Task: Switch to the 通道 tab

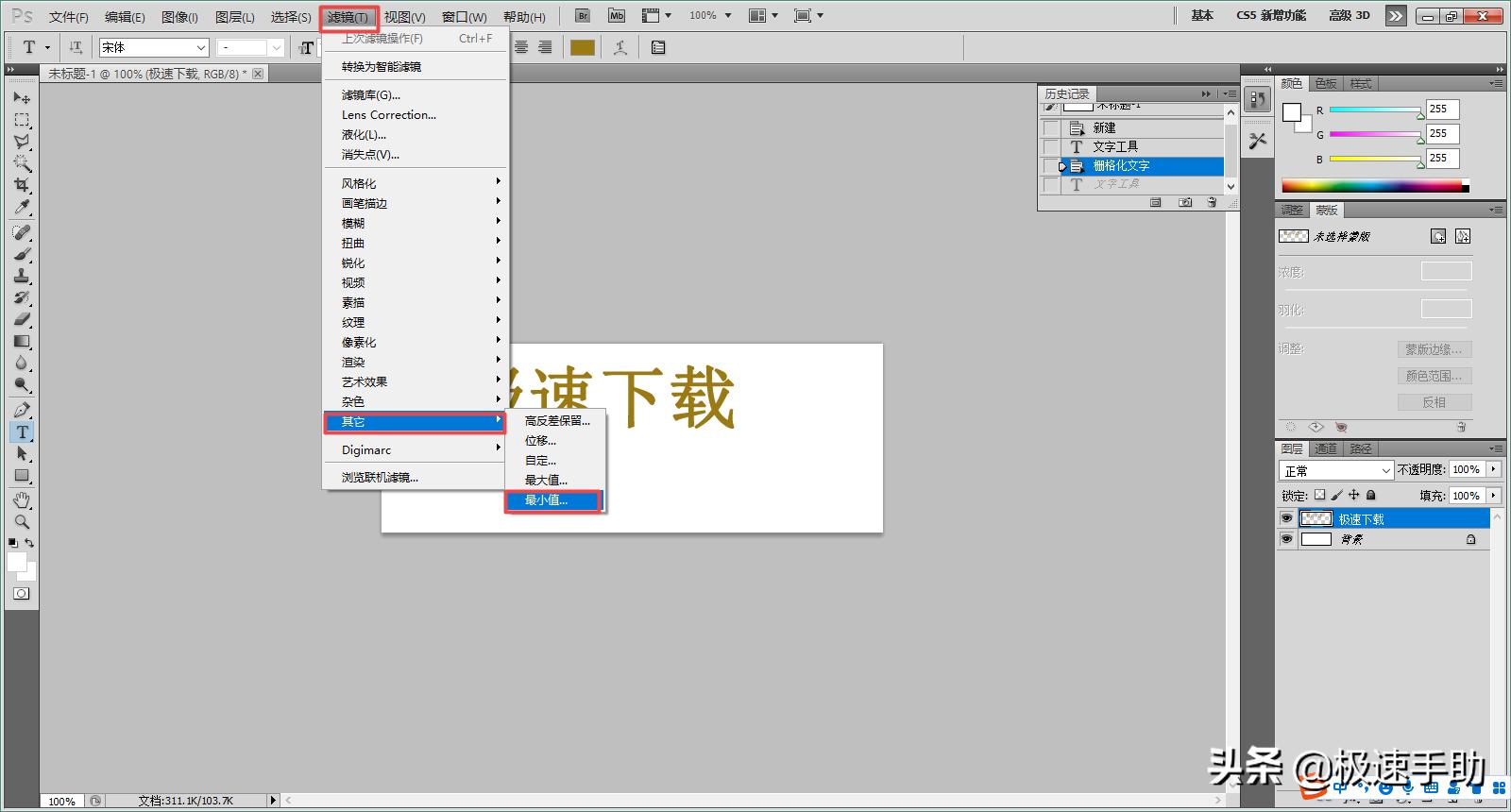Action: [1326, 448]
